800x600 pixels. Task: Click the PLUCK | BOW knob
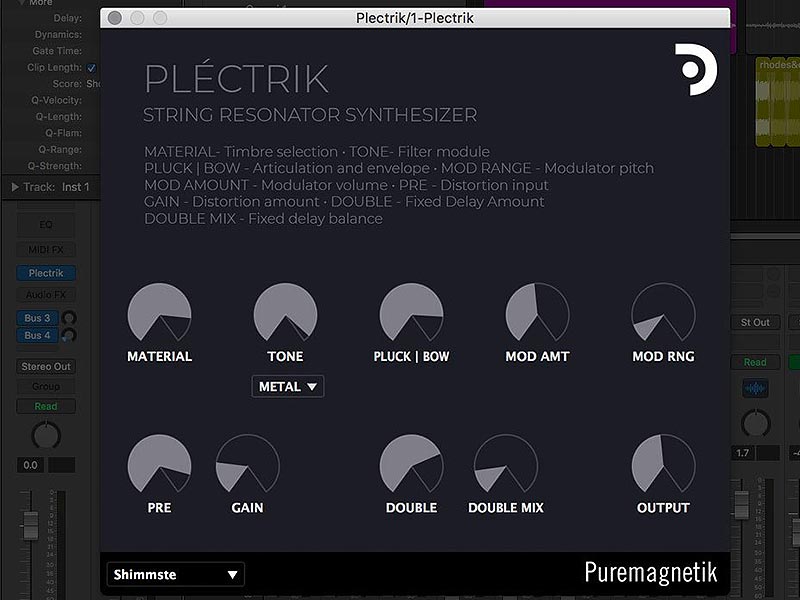[x=411, y=313]
